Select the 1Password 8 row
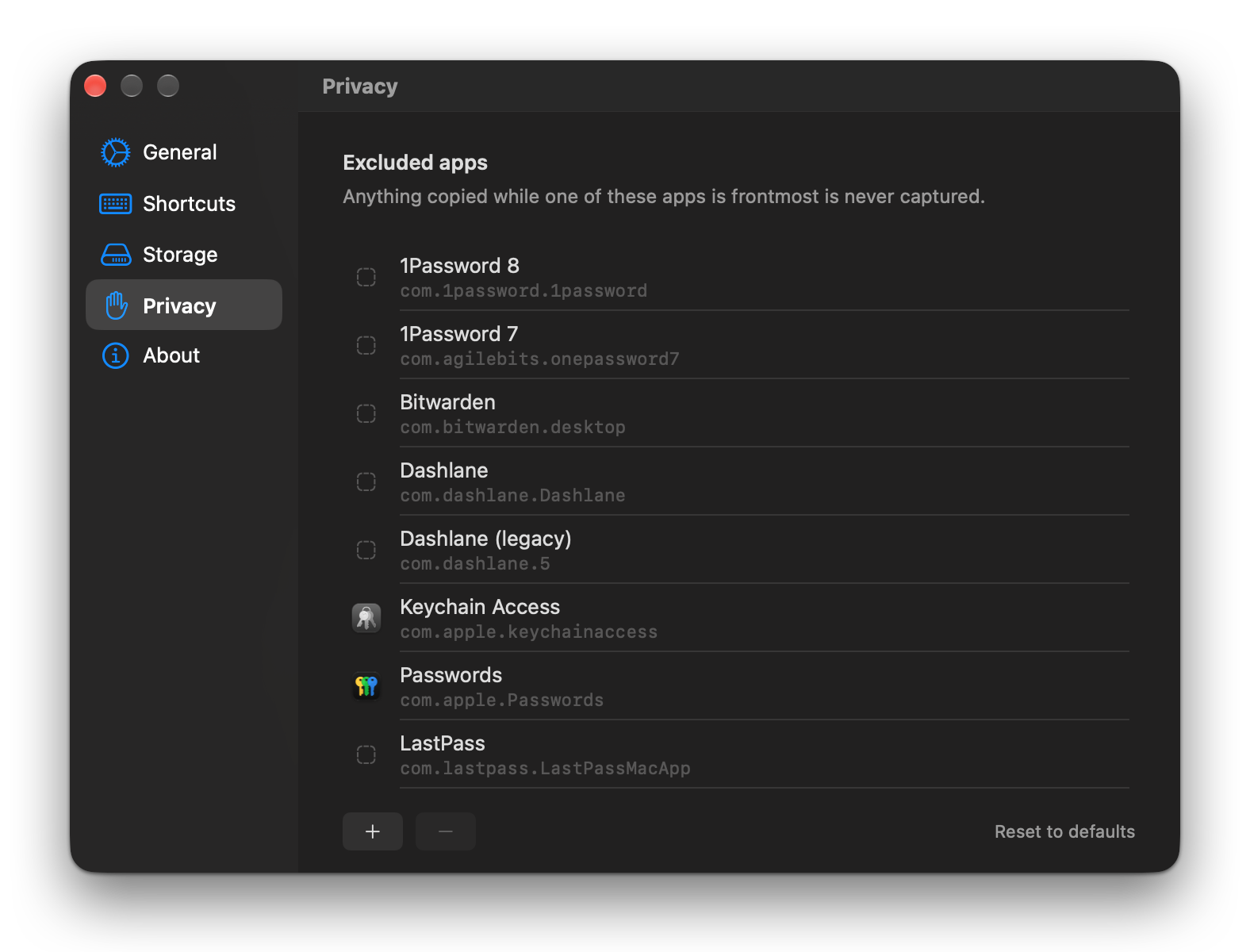Viewport: 1250px width, 952px height. point(736,277)
